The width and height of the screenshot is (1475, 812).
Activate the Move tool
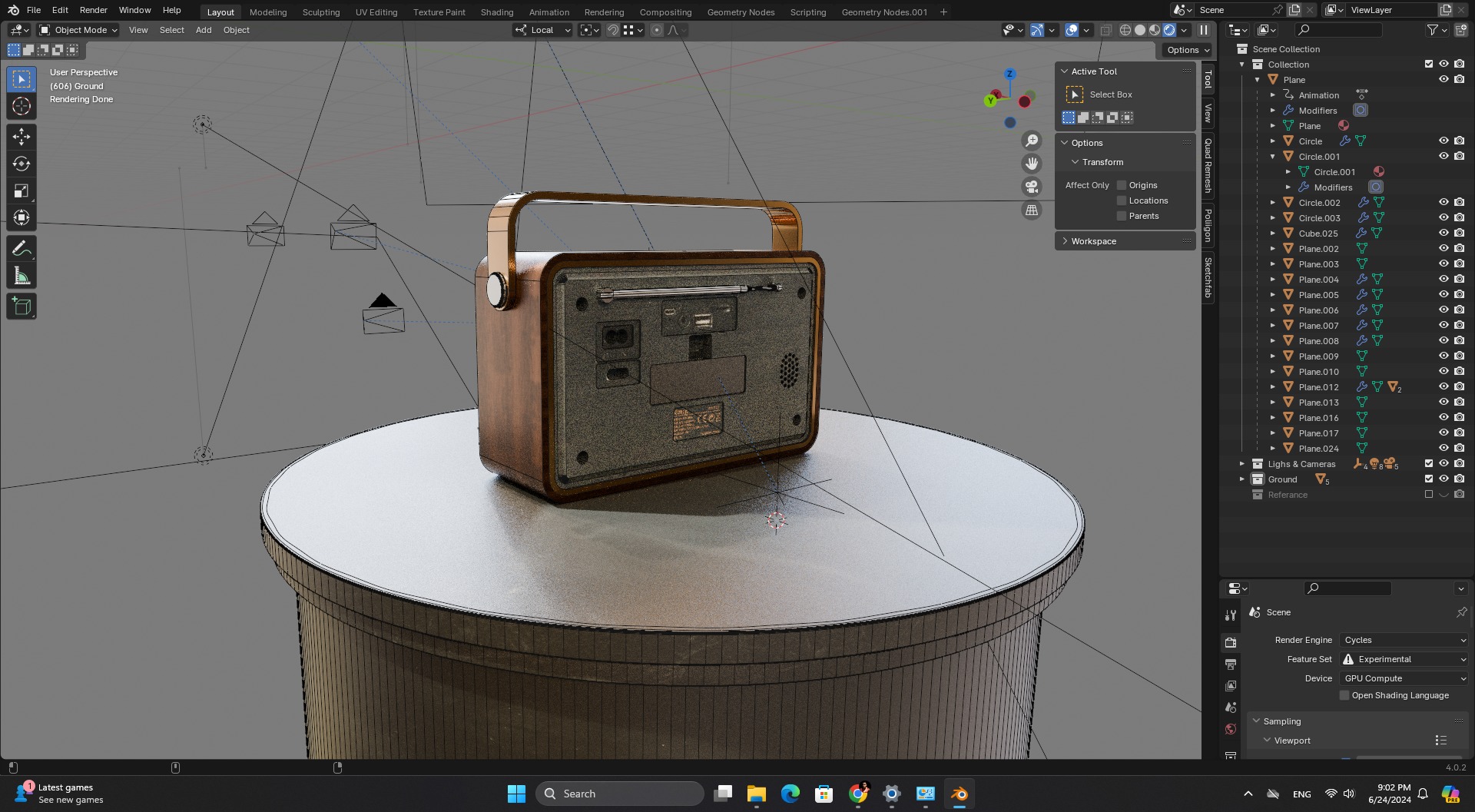(x=22, y=137)
